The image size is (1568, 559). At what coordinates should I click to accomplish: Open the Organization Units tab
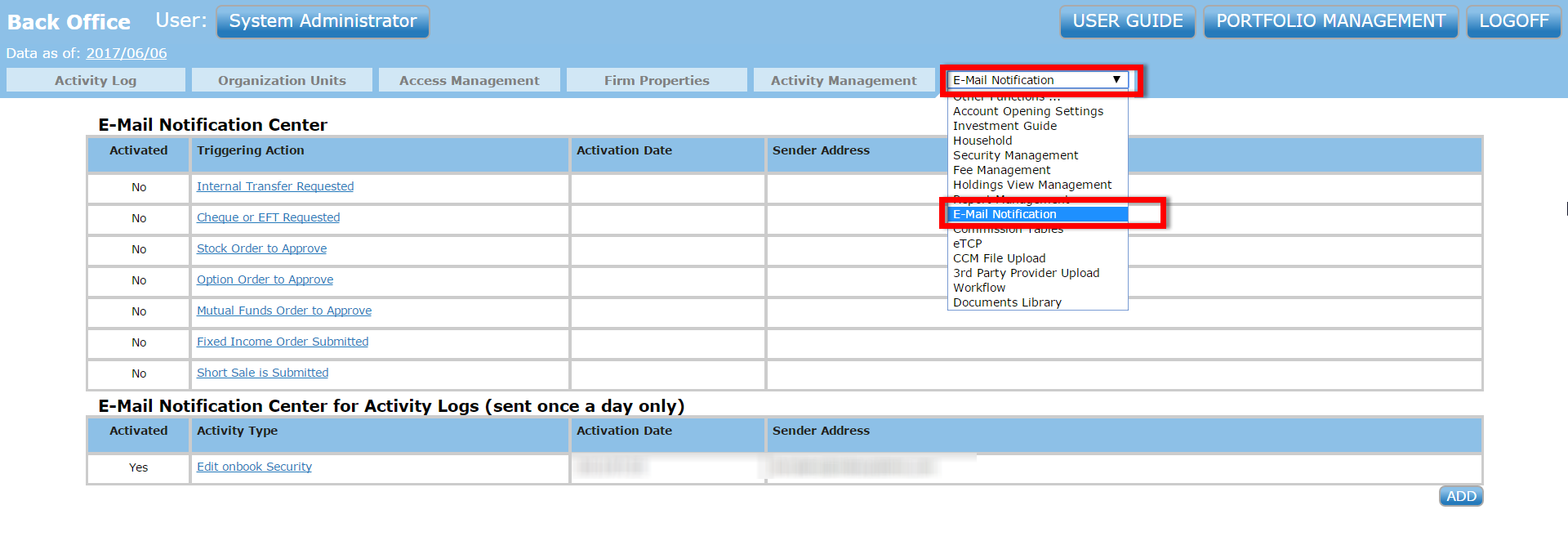tap(282, 80)
